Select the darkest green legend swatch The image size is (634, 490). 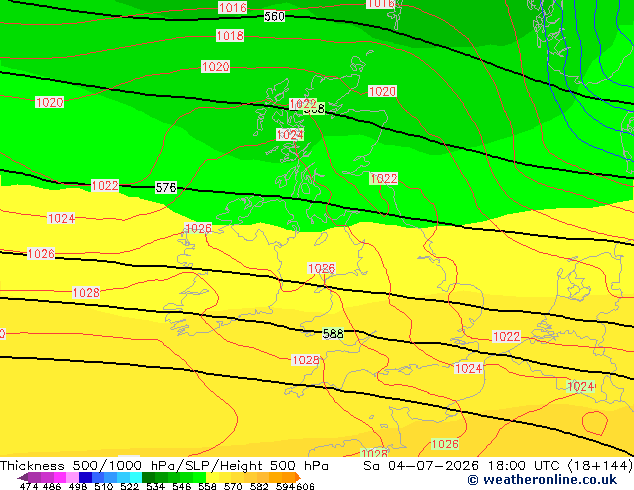click(148, 477)
